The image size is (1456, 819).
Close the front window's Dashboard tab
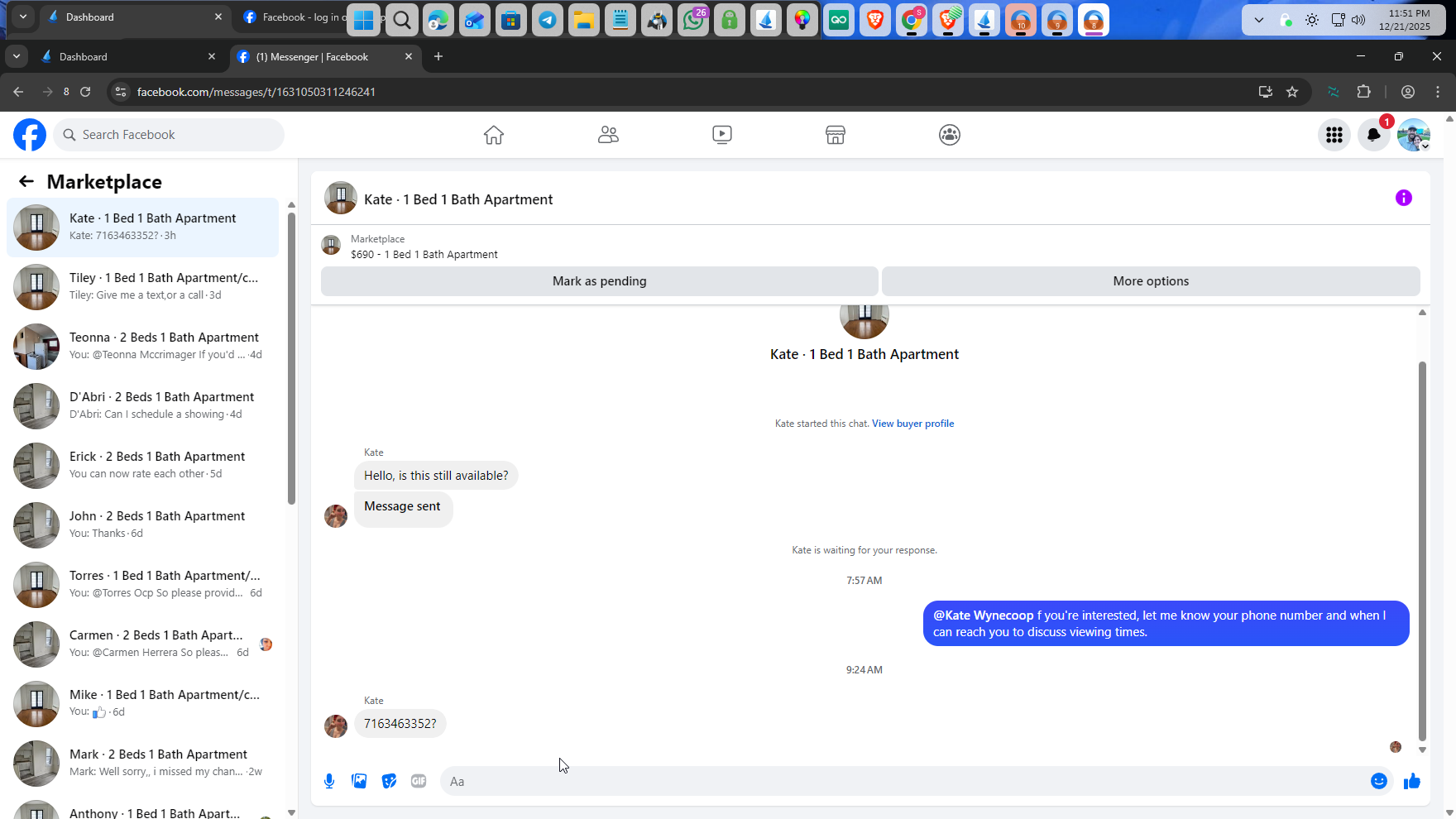coord(212,56)
